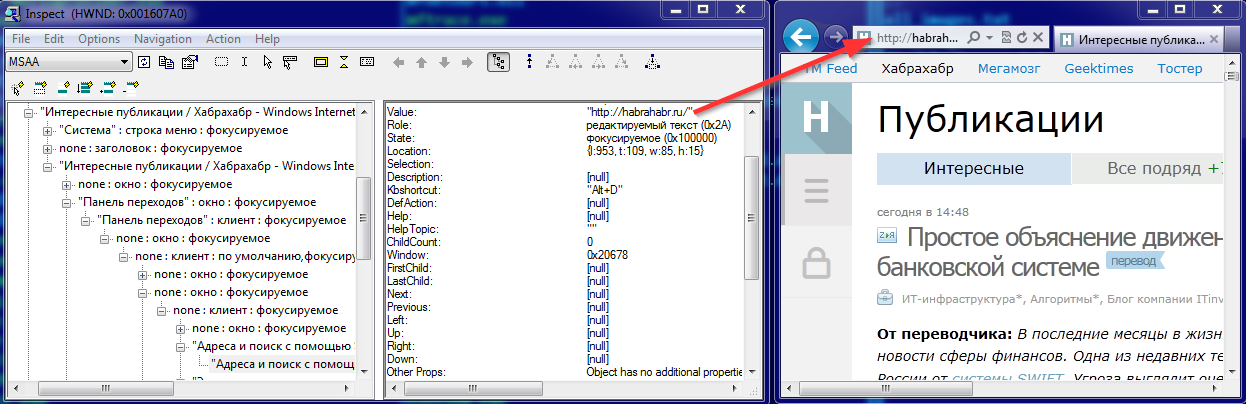Click the Forward button in Internet Explorer

(x=836, y=38)
